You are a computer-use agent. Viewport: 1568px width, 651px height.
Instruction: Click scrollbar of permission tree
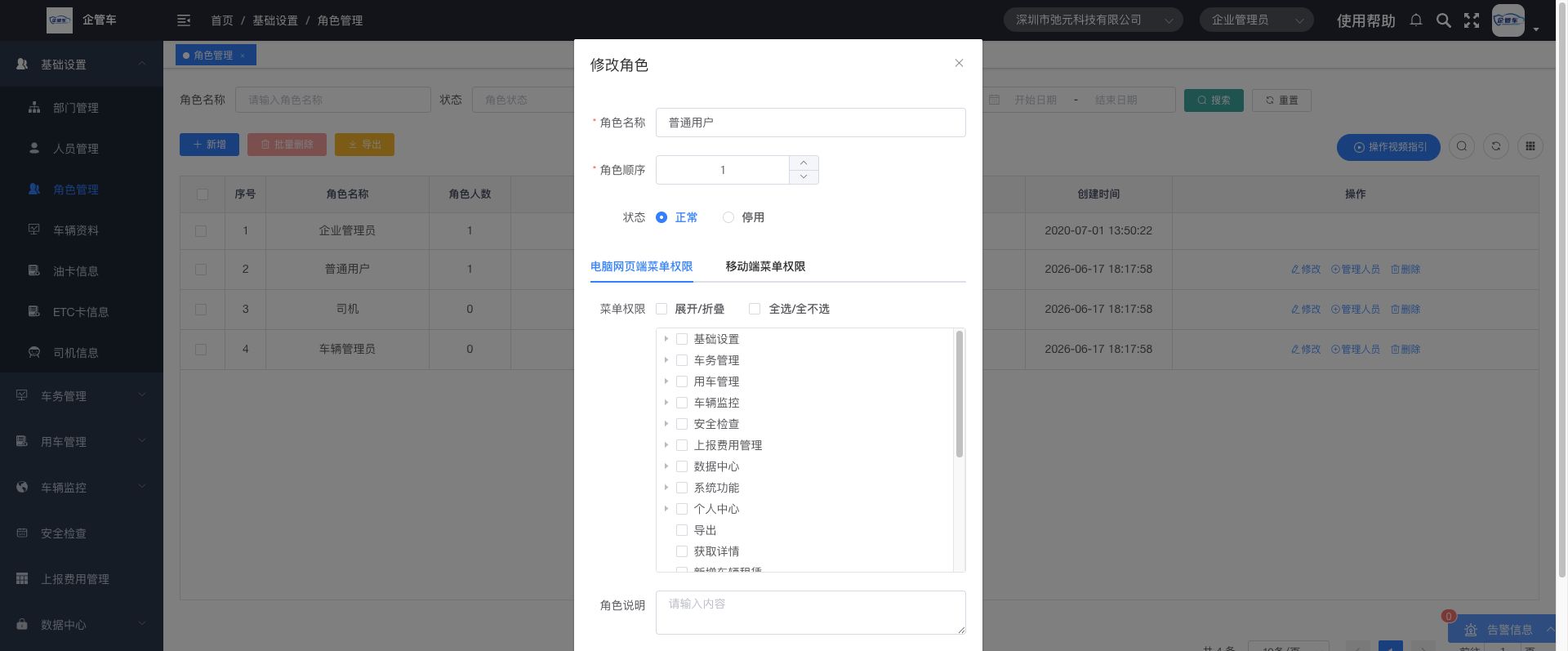point(960,394)
